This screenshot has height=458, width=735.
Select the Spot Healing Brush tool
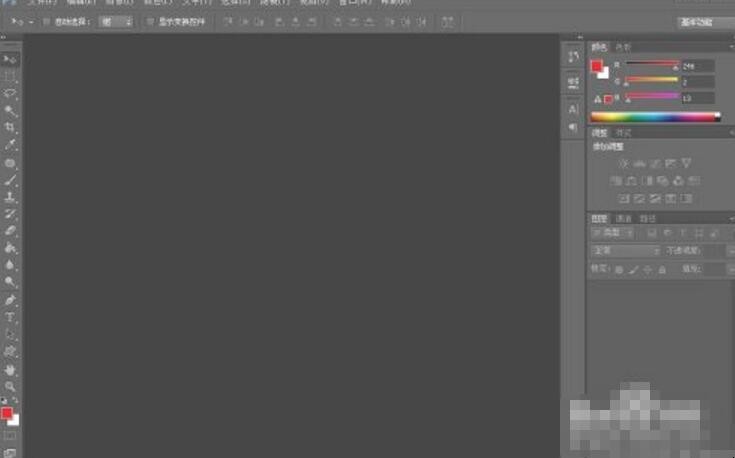pyautogui.click(x=10, y=163)
